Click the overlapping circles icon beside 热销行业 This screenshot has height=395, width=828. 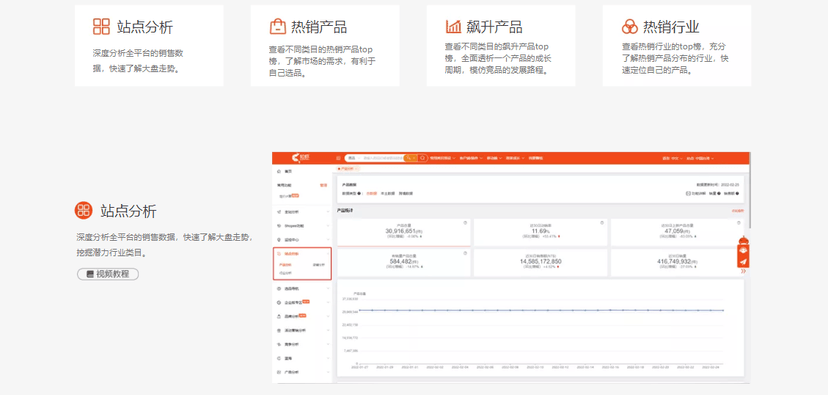(x=629, y=26)
